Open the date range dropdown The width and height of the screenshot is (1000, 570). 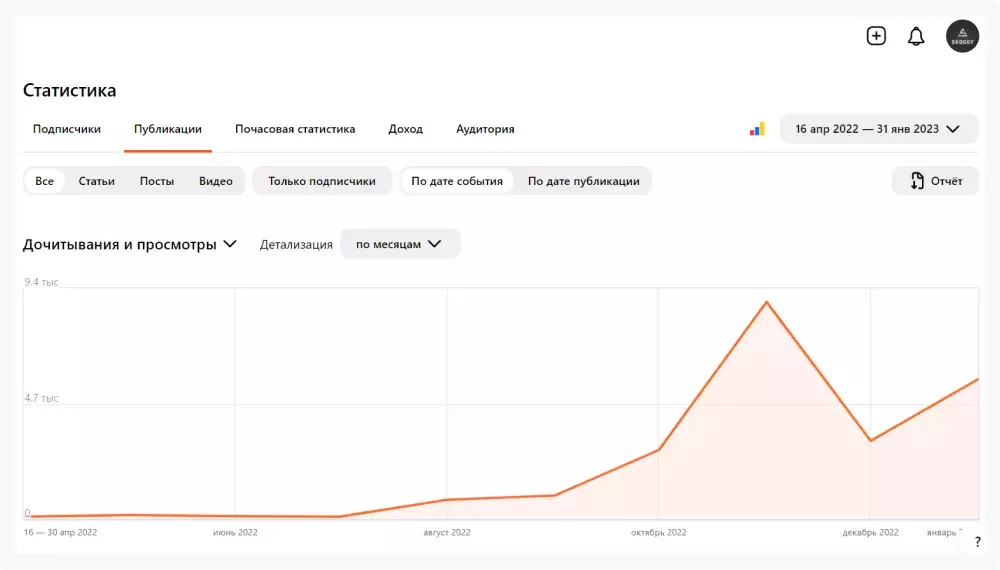[878, 129]
